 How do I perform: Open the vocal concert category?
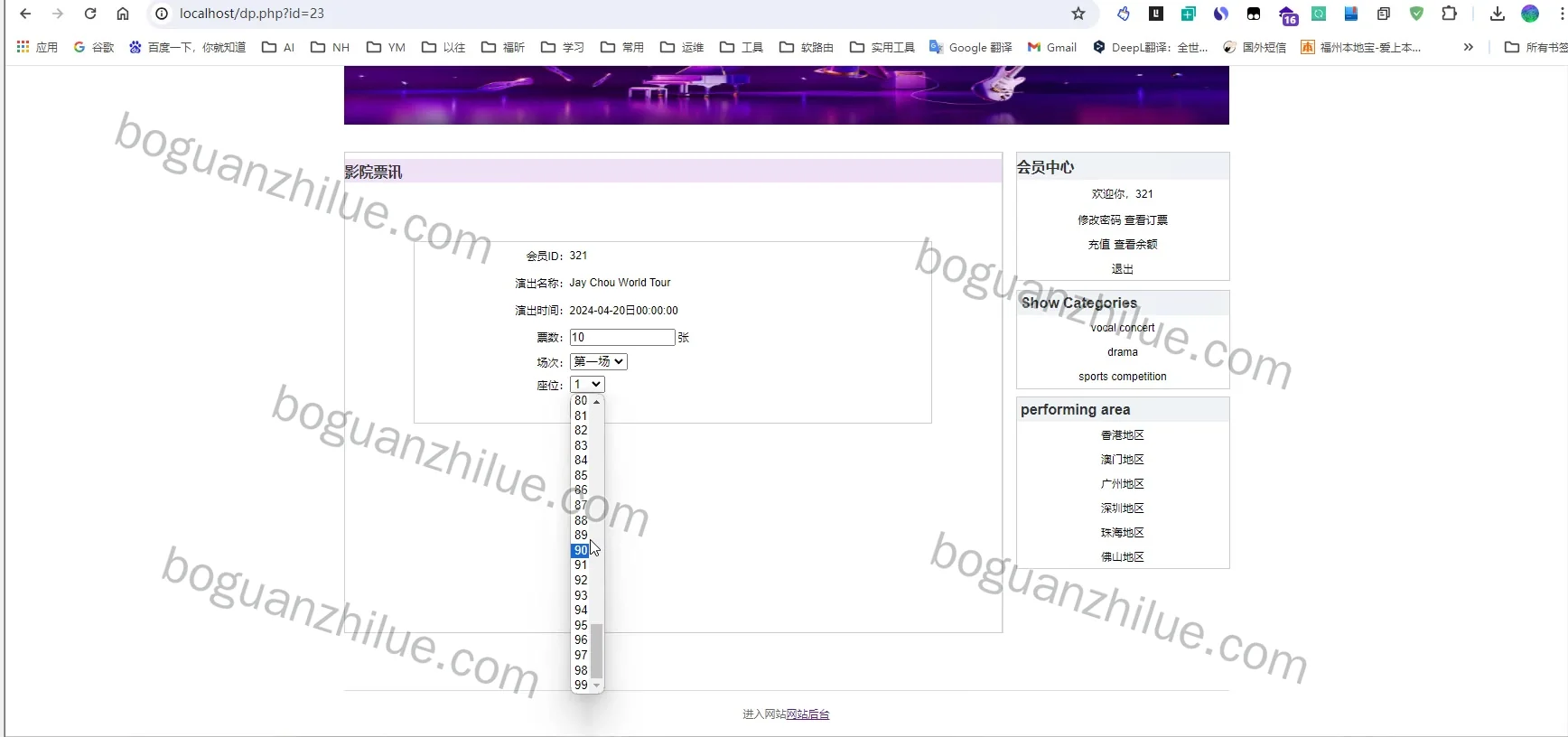[x=1123, y=328]
